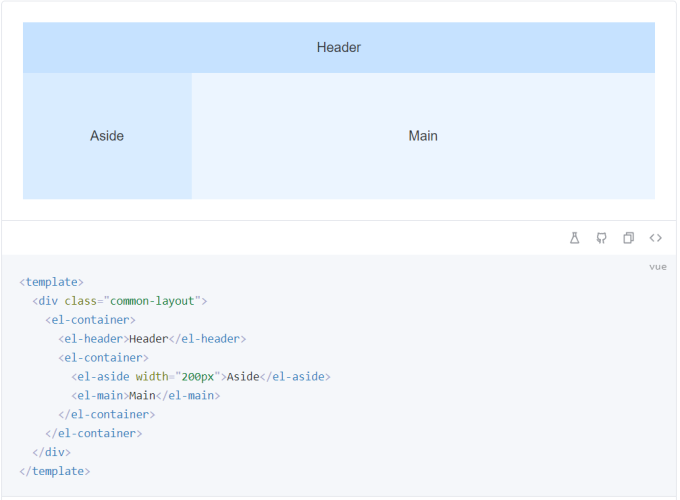Viewport: 680px width, 500px height.
Task: Click the Main content area in demo
Action: coord(423,136)
